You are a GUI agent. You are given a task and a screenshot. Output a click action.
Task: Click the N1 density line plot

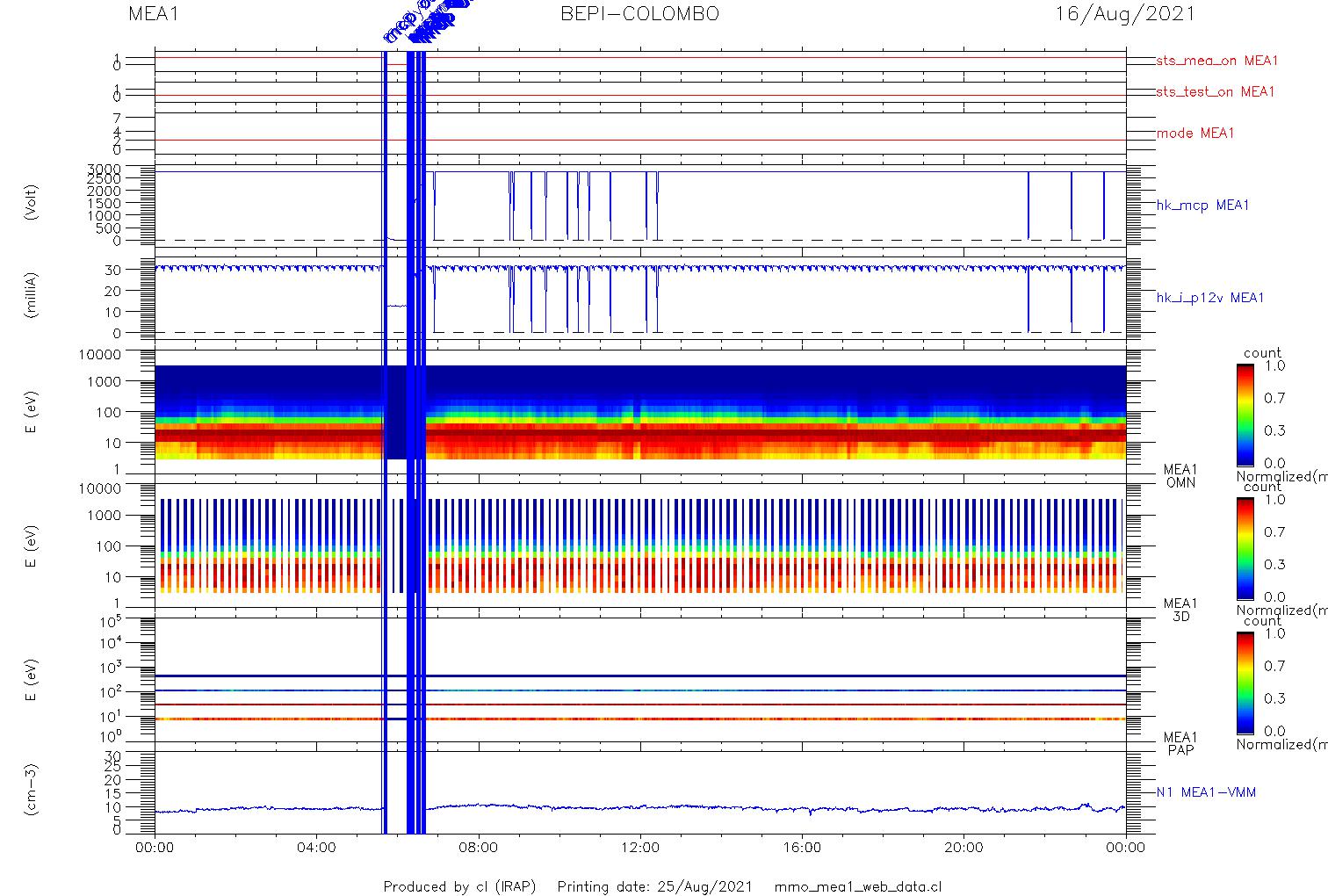click(640, 792)
